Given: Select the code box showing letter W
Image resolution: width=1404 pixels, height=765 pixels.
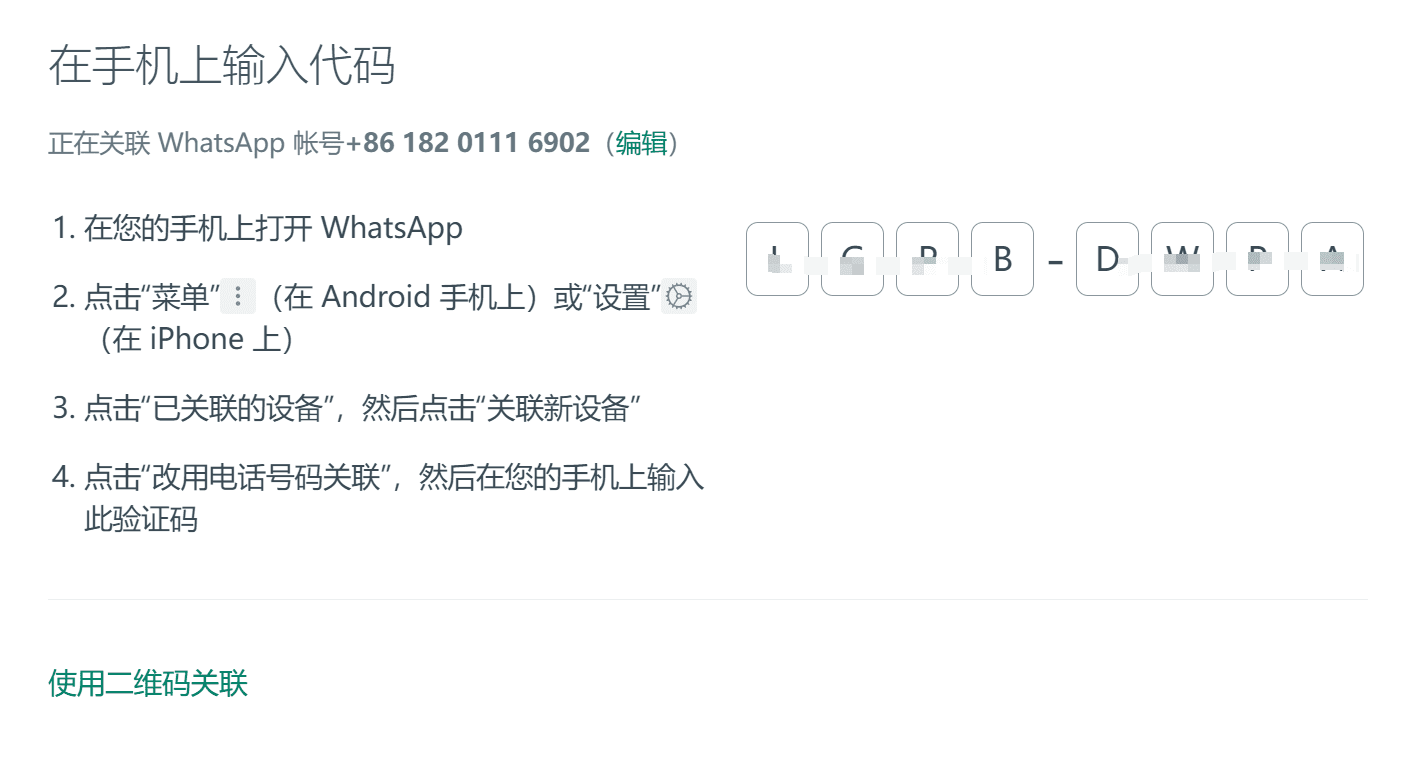Looking at the screenshot, I should [x=1182, y=259].
